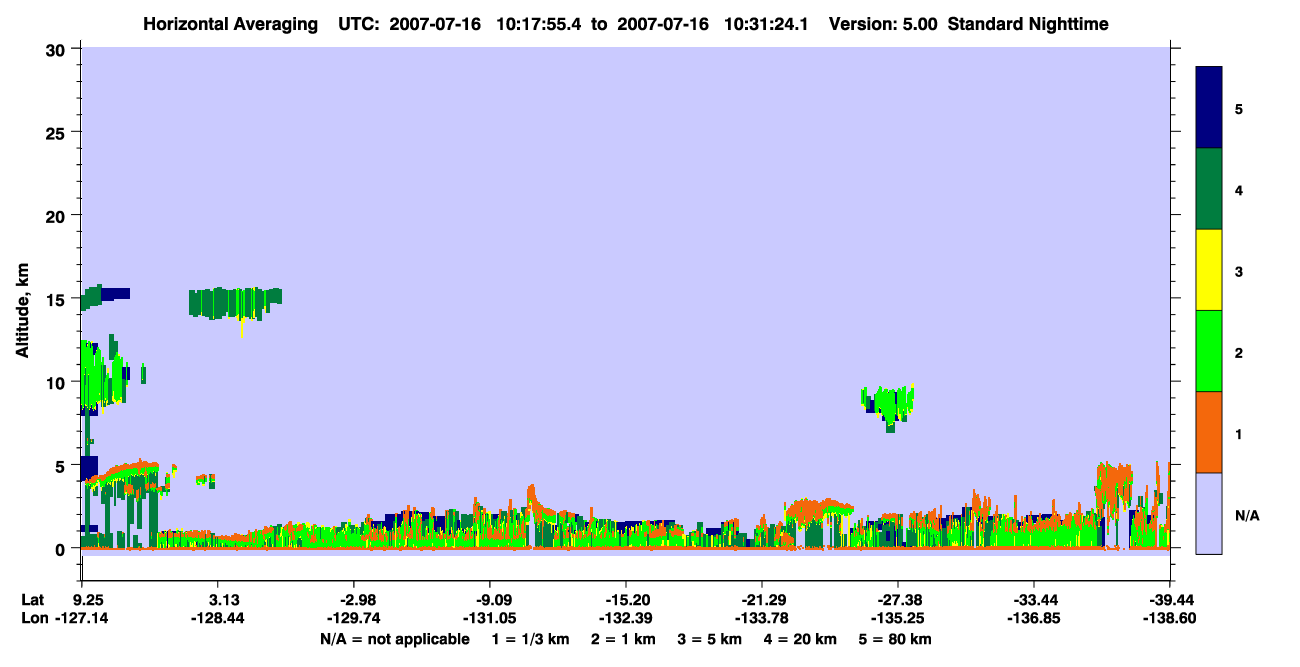Click the dark blue colorbar segment labeled 5
This screenshot has height=667, width=1300.
(x=1209, y=108)
